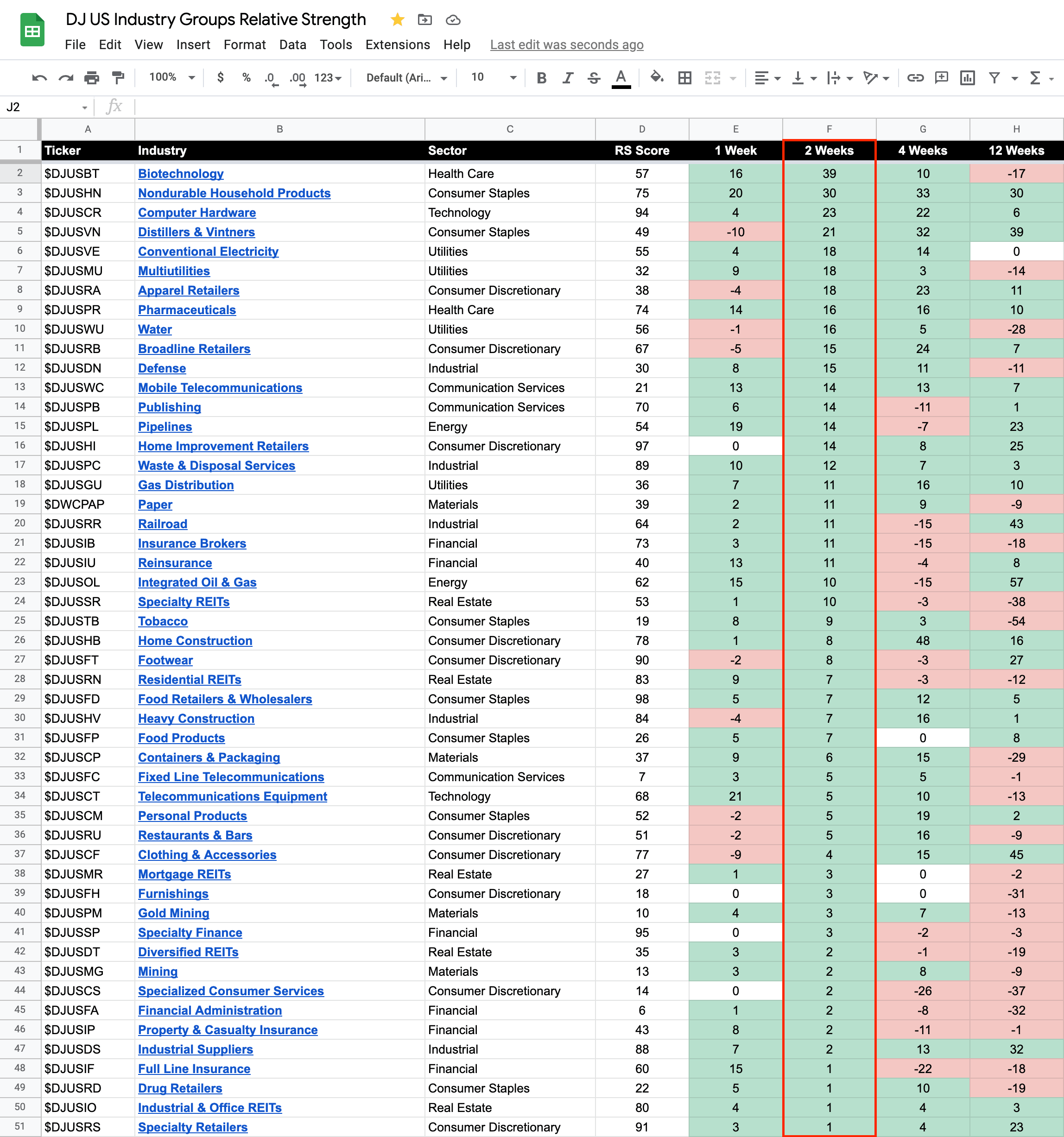This screenshot has width=1064, height=1137.
Task: Open the Data menu
Action: [x=292, y=44]
